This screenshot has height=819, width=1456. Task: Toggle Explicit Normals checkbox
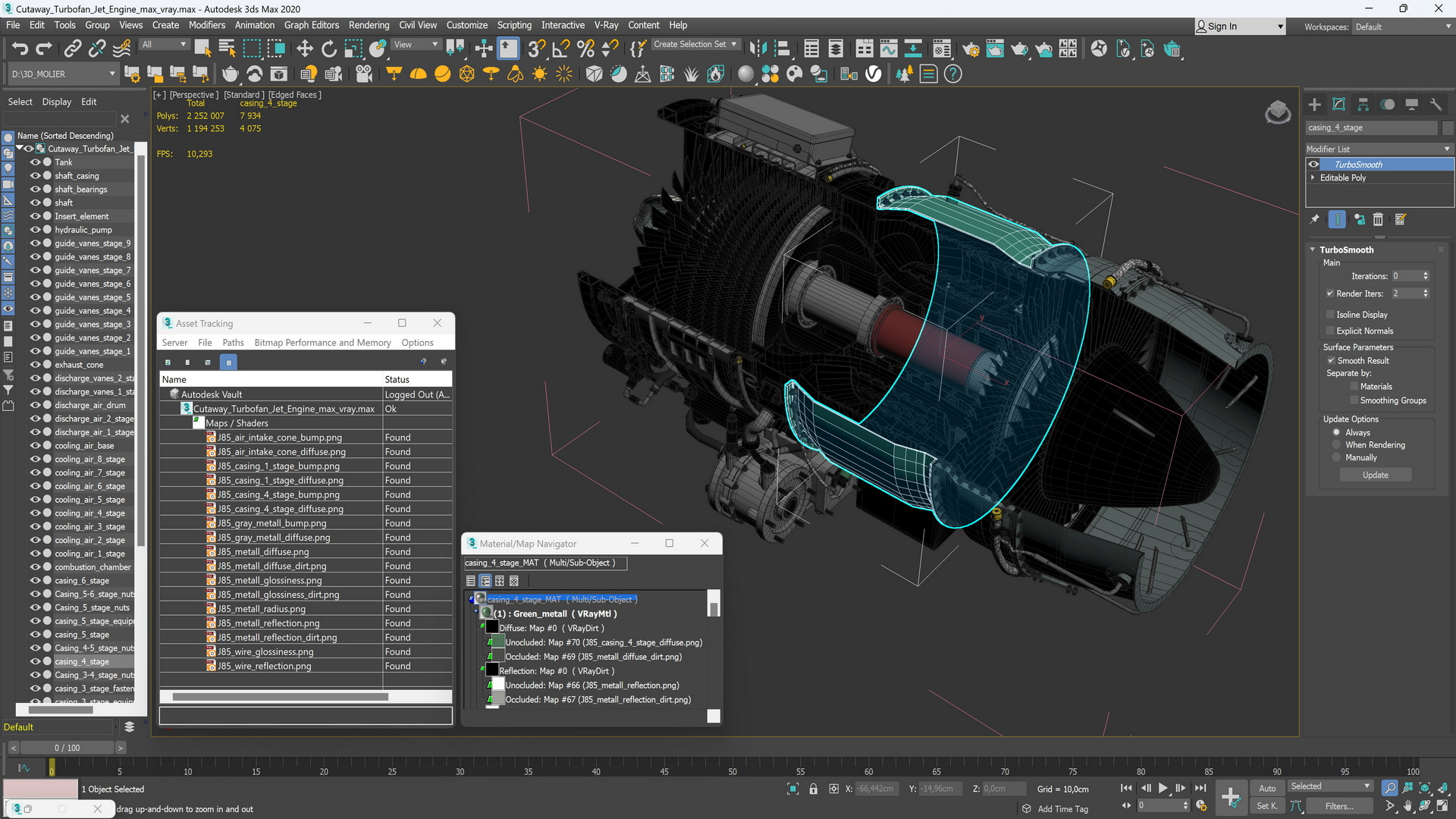click(x=1330, y=331)
